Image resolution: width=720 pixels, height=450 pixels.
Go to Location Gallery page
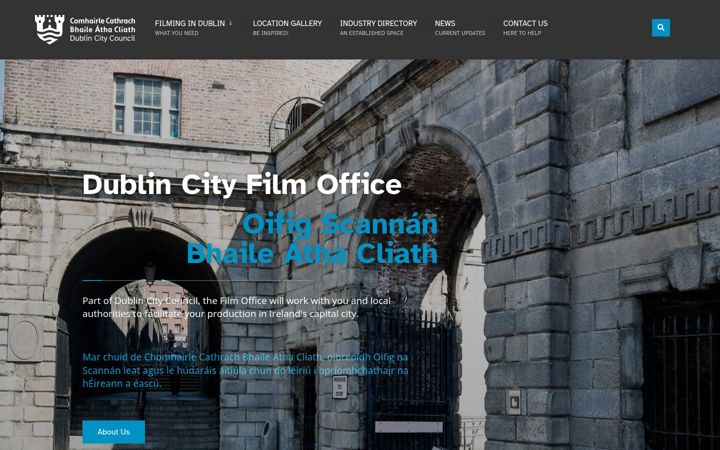pos(287,23)
